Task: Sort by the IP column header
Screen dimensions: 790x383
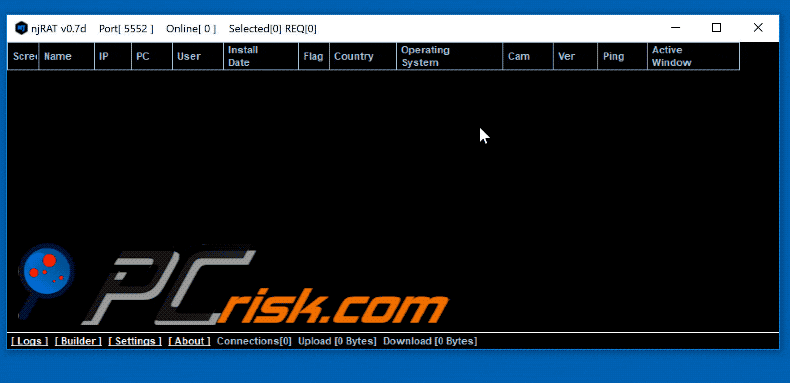Action: coord(113,56)
